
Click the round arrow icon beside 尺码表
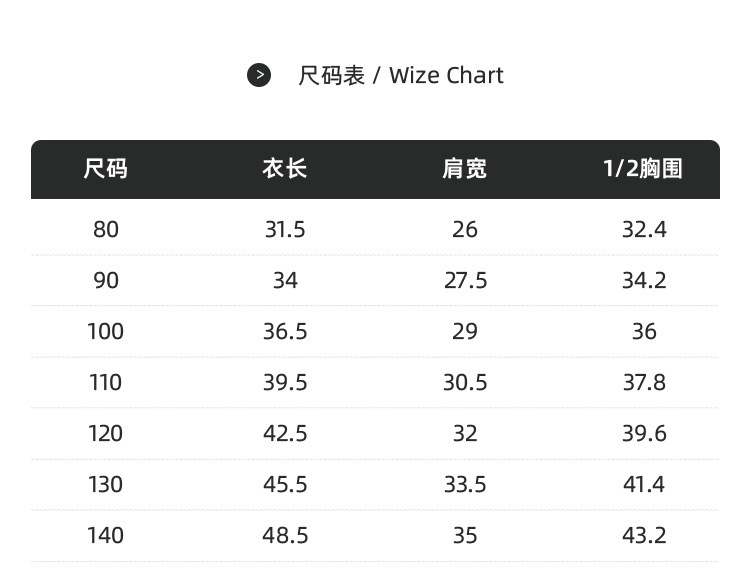point(259,75)
